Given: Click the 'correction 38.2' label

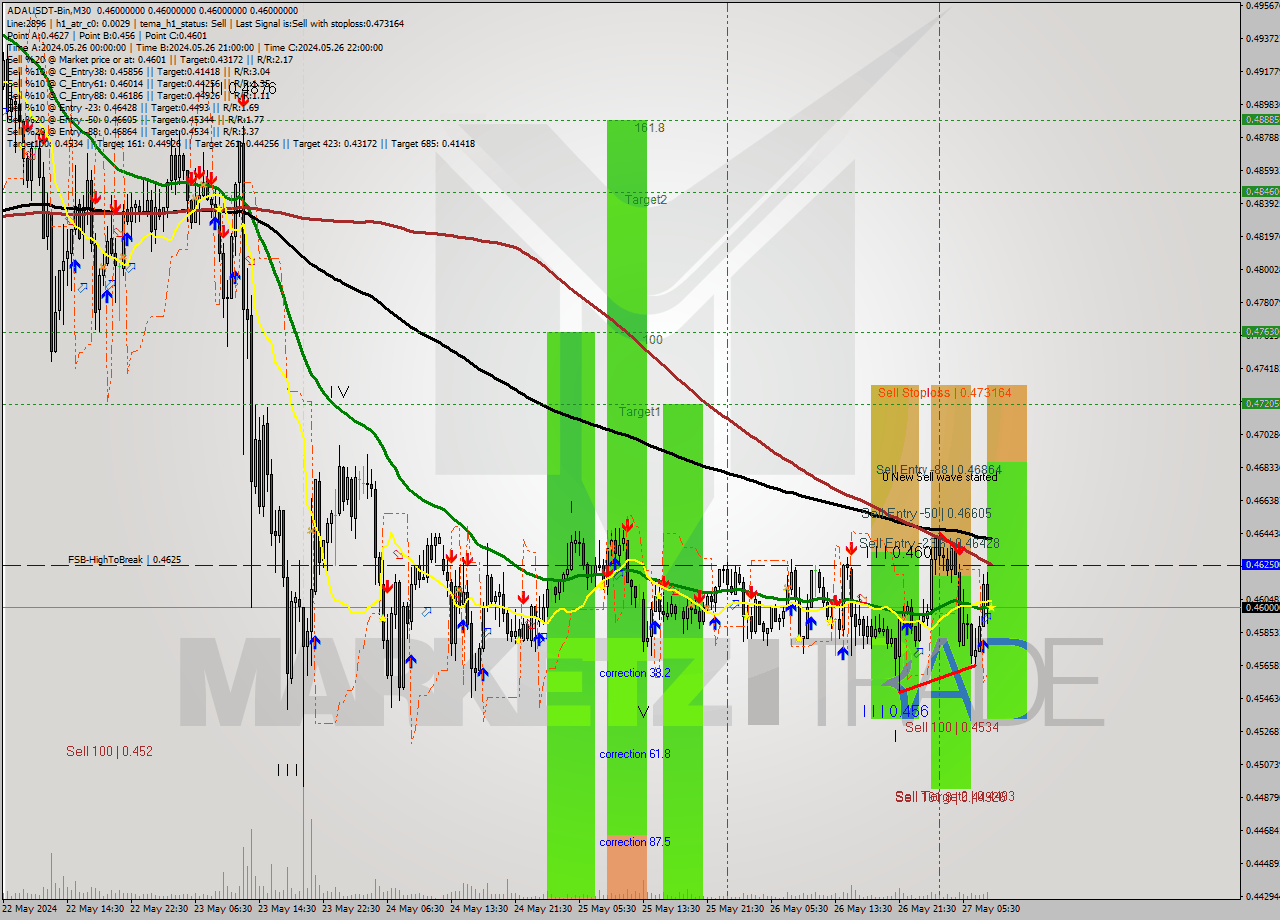Looking at the screenshot, I should click(635, 674).
